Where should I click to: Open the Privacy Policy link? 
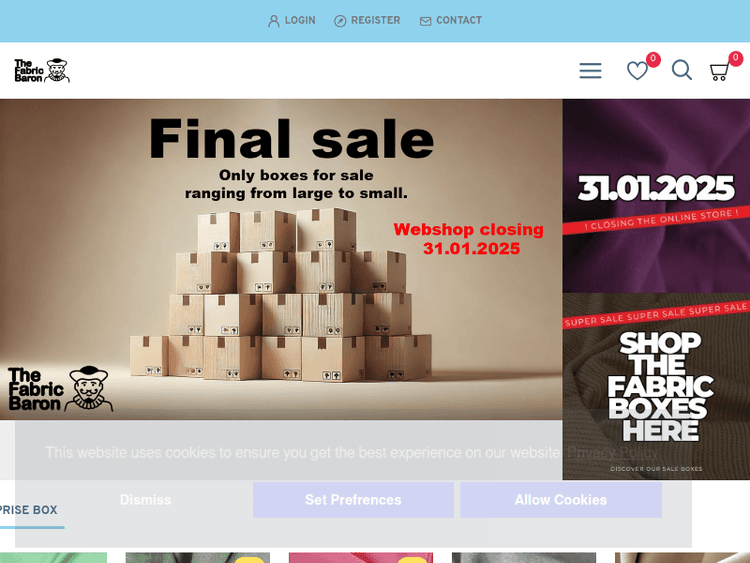pos(612,453)
